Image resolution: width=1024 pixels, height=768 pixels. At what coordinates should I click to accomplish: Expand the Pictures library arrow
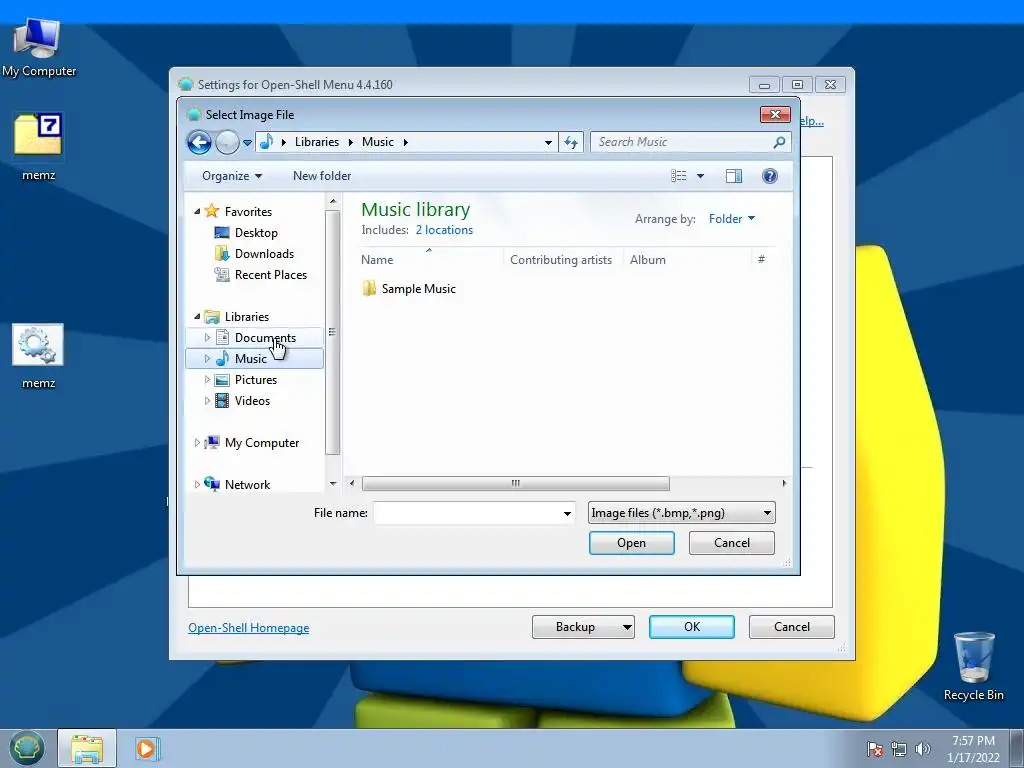pyautogui.click(x=207, y=379)
